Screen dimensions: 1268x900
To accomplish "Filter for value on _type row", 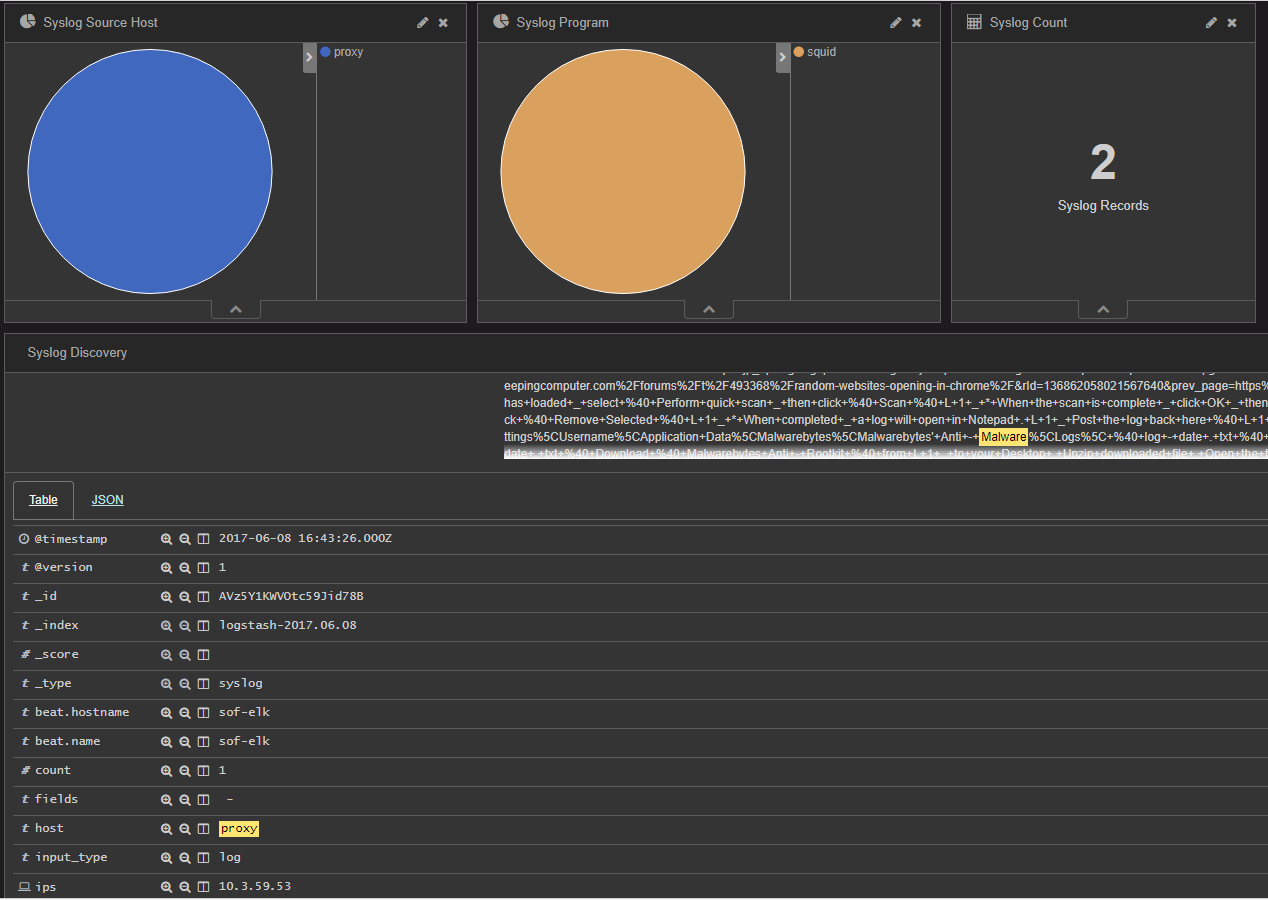I will pos(167,684).
